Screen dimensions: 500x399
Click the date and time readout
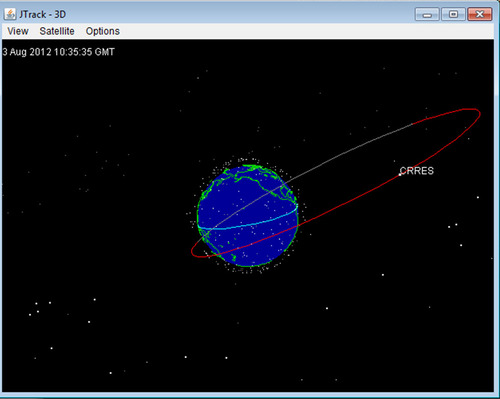[59, 52]
